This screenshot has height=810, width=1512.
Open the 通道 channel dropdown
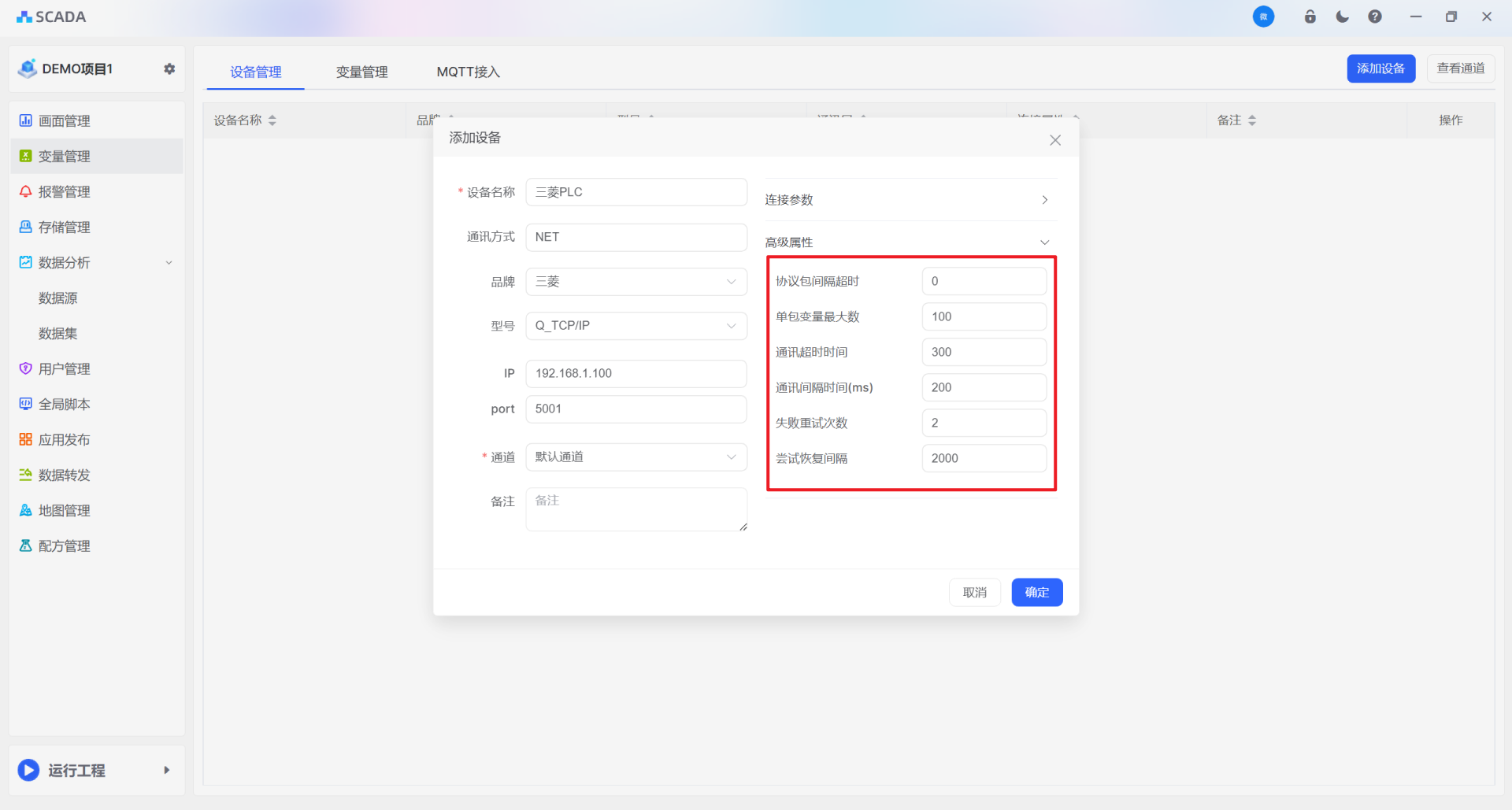(636, 457)
